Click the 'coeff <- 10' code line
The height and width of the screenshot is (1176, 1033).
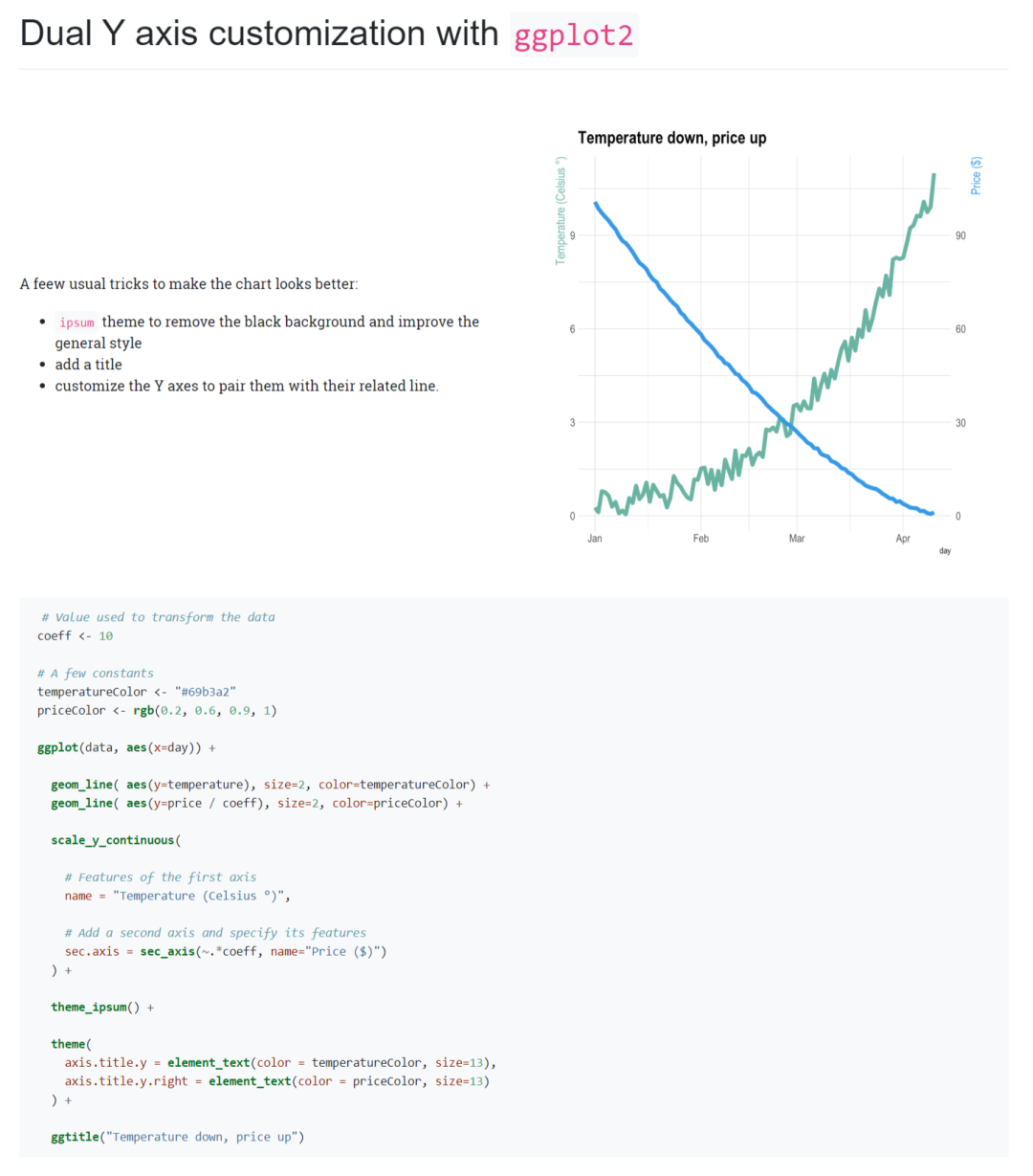tap(76, 635)
